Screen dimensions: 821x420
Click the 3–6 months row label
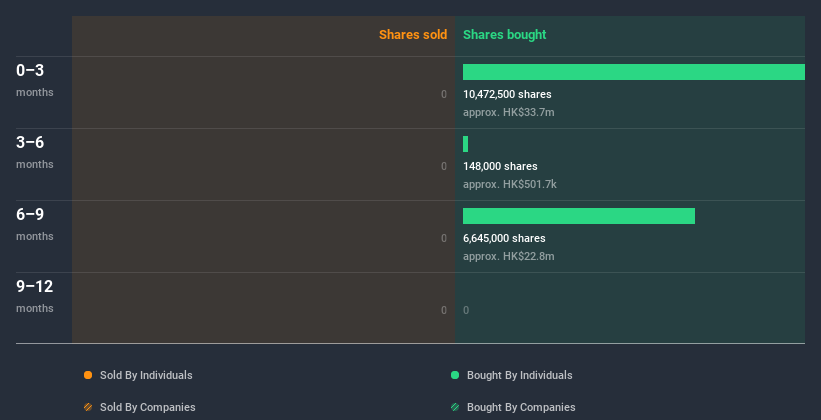35,152
